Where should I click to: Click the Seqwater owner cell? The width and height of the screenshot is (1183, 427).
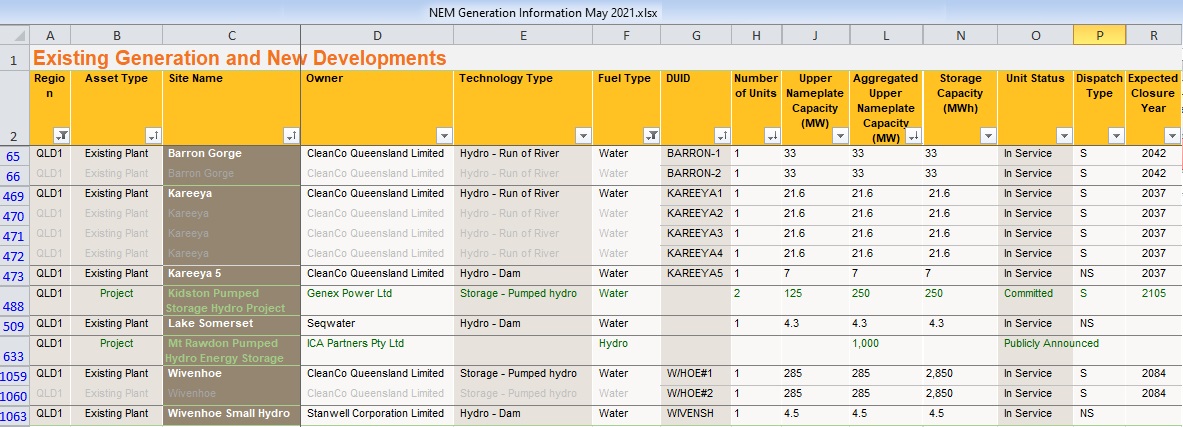point(377,323)
